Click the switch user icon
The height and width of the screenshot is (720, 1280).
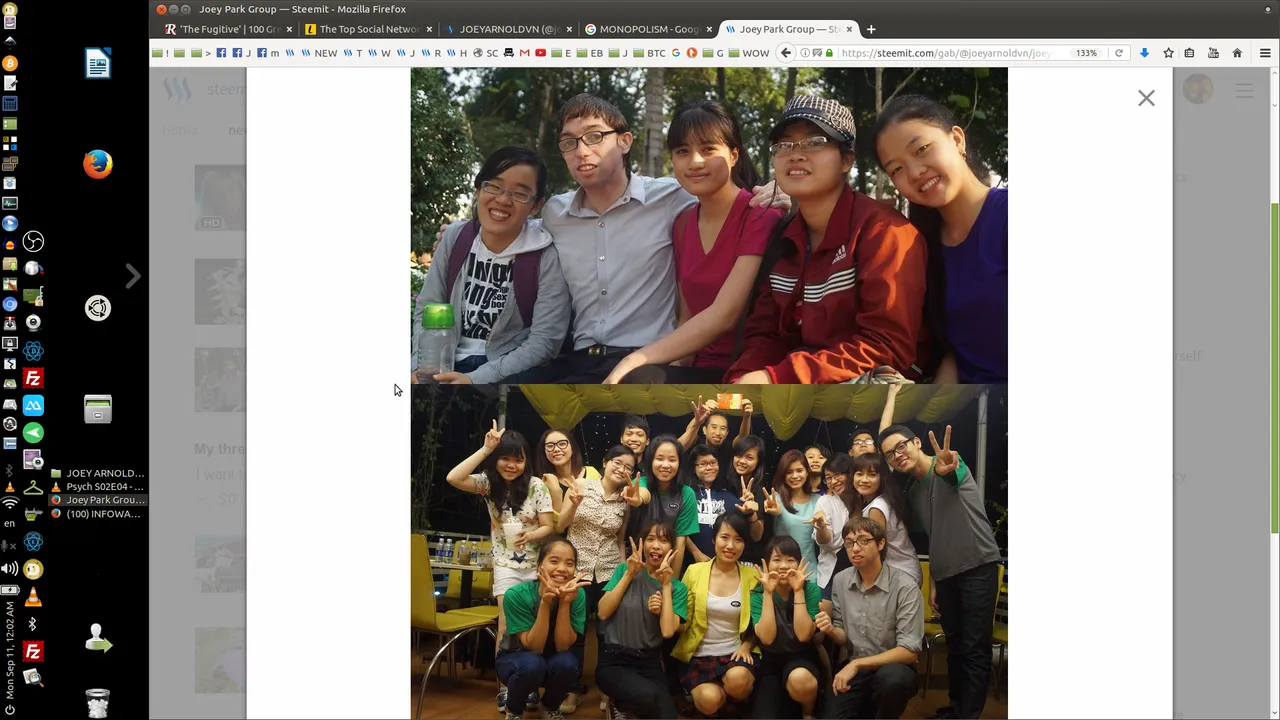98,638
